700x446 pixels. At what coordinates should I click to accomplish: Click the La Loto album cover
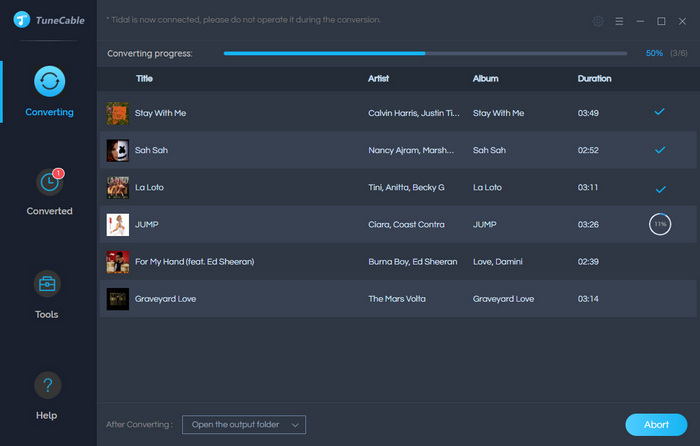click(x=118, y=187)
